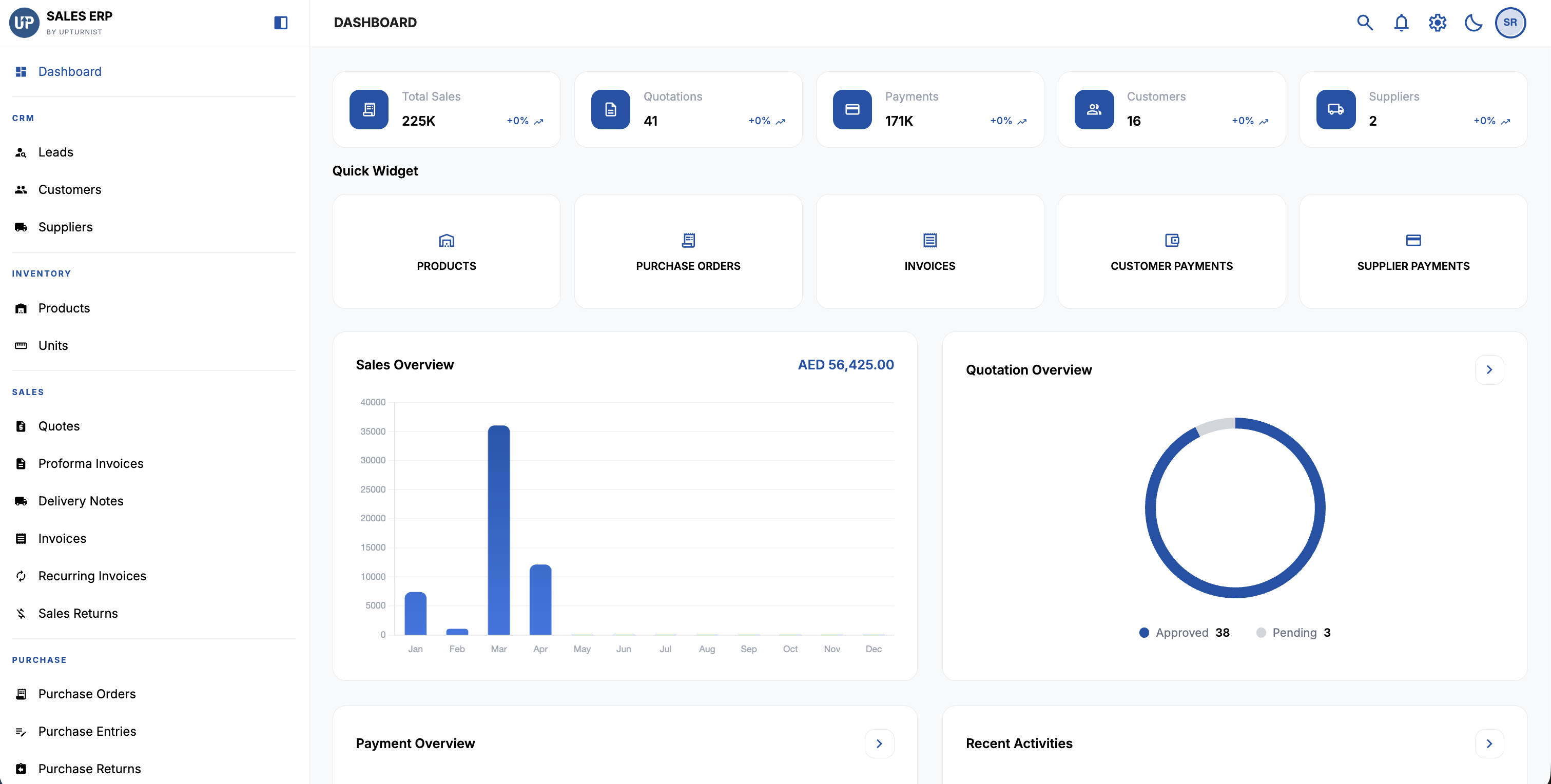Open the CUSTOMER PAYMENTS quick widget
The width and height of the screenshot is (1551, 784).
point(1172,252)
